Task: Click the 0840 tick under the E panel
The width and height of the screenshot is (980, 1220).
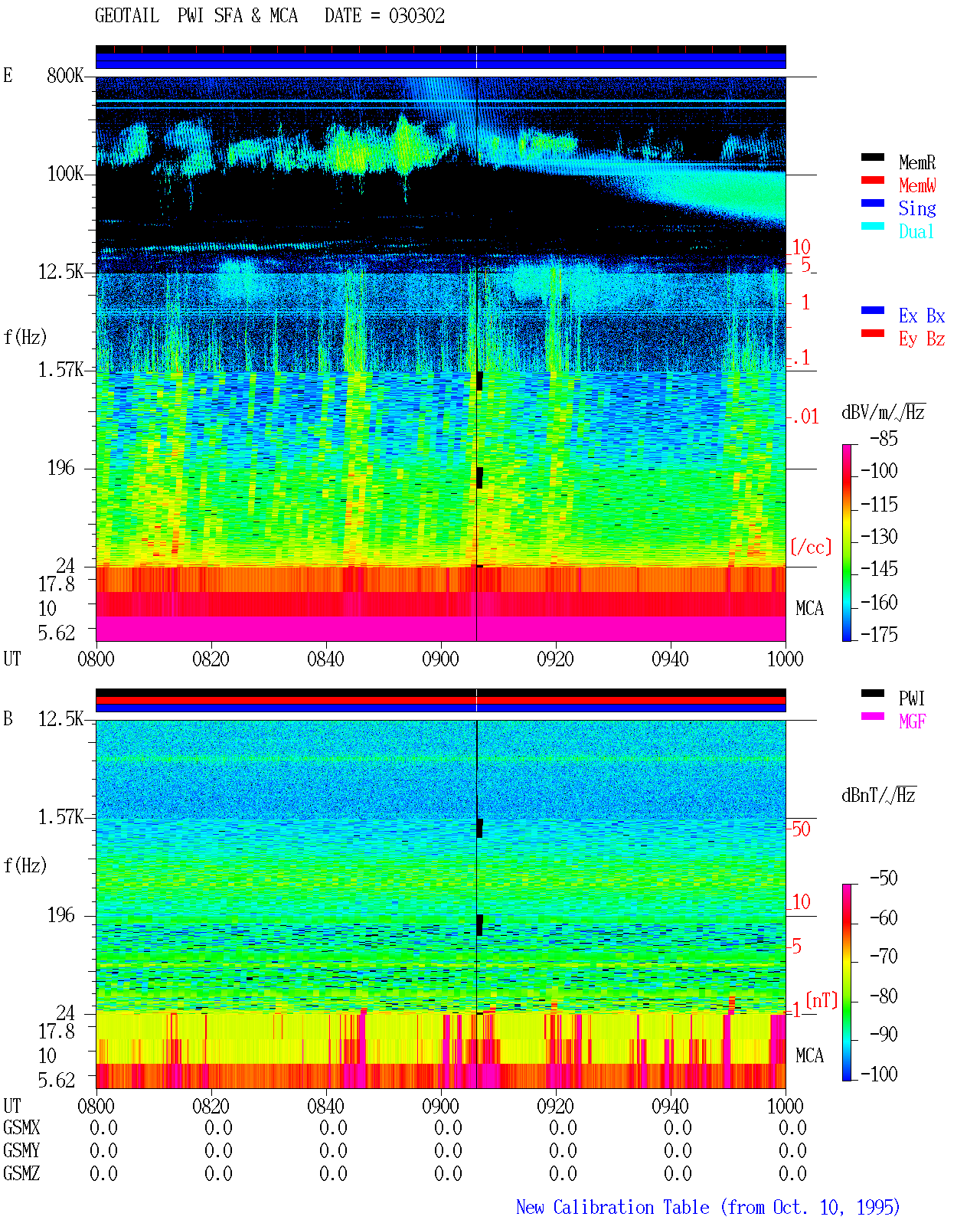Action: (x=325, y=659)
